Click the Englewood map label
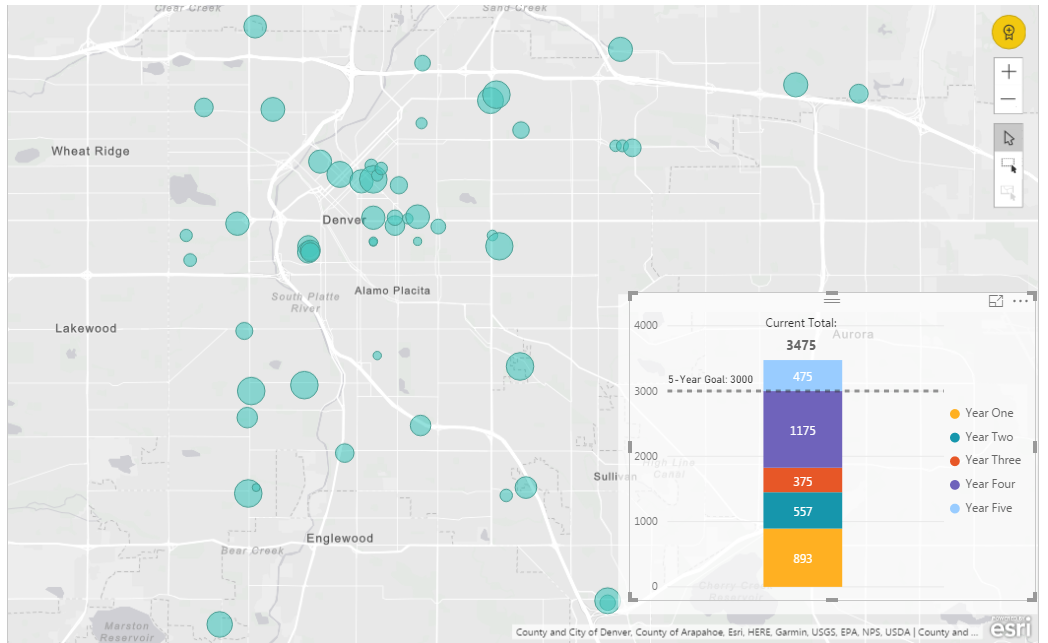 click(x=340, y=538)
